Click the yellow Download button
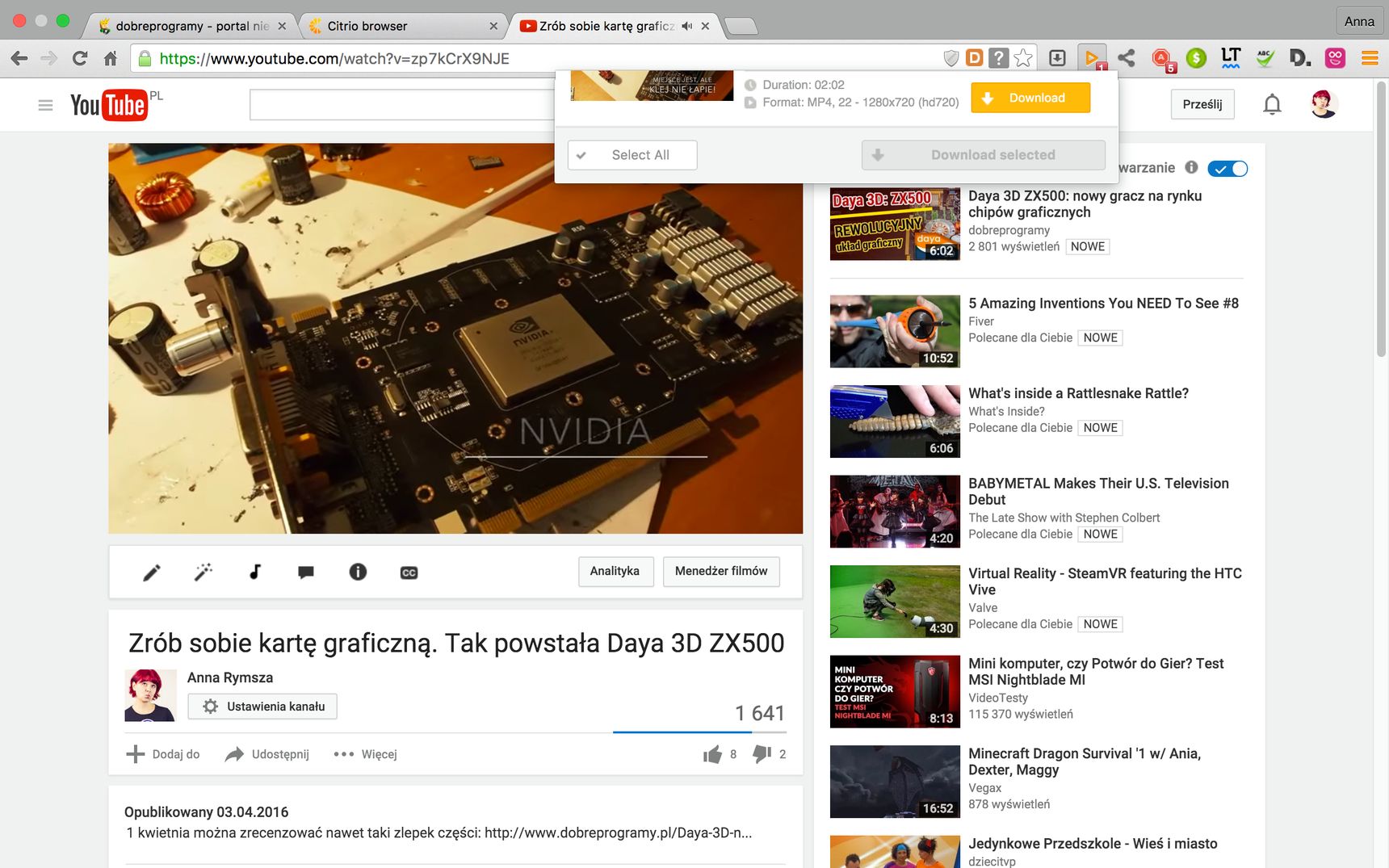This screenshot has width=1389, height=868. 1030,98
